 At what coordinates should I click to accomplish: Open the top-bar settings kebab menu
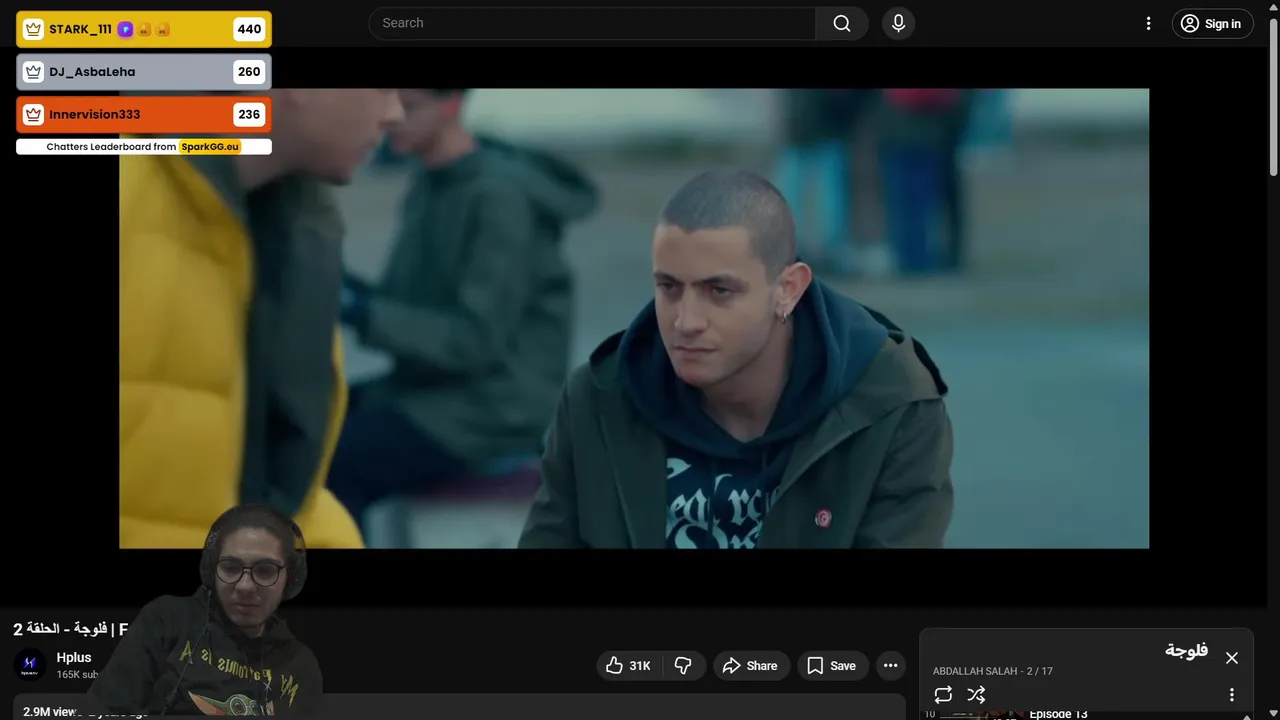(1148, 24)
